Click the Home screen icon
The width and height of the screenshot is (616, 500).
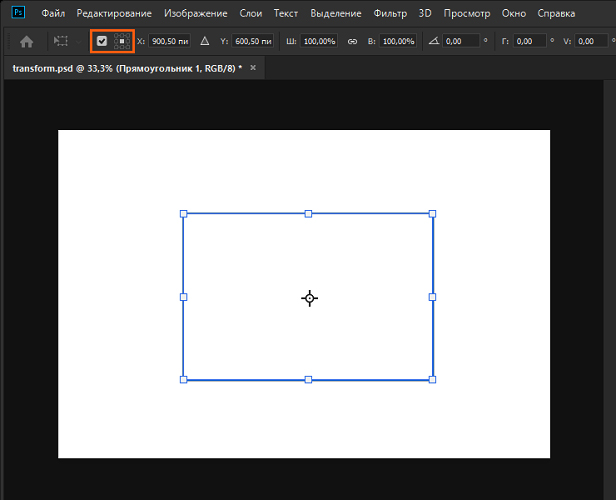tap(26, 41)
